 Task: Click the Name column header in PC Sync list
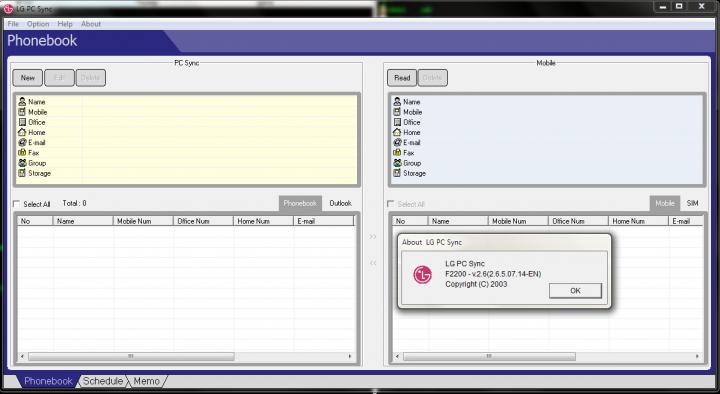(83, 221)
